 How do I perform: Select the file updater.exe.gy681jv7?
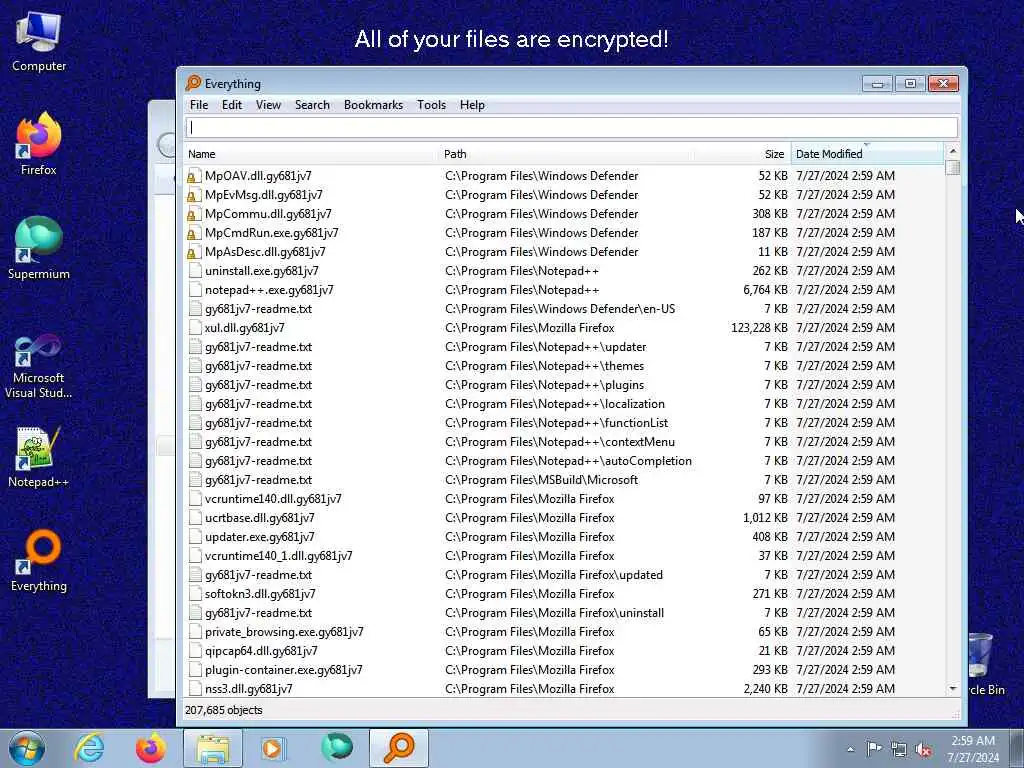[x=259, y=537]
